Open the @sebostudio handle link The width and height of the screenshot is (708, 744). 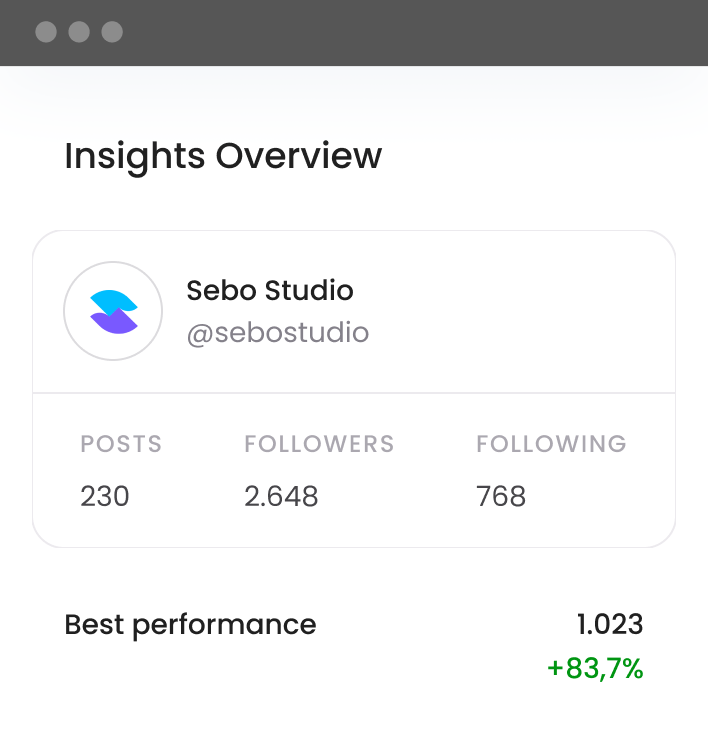(278, 333)
